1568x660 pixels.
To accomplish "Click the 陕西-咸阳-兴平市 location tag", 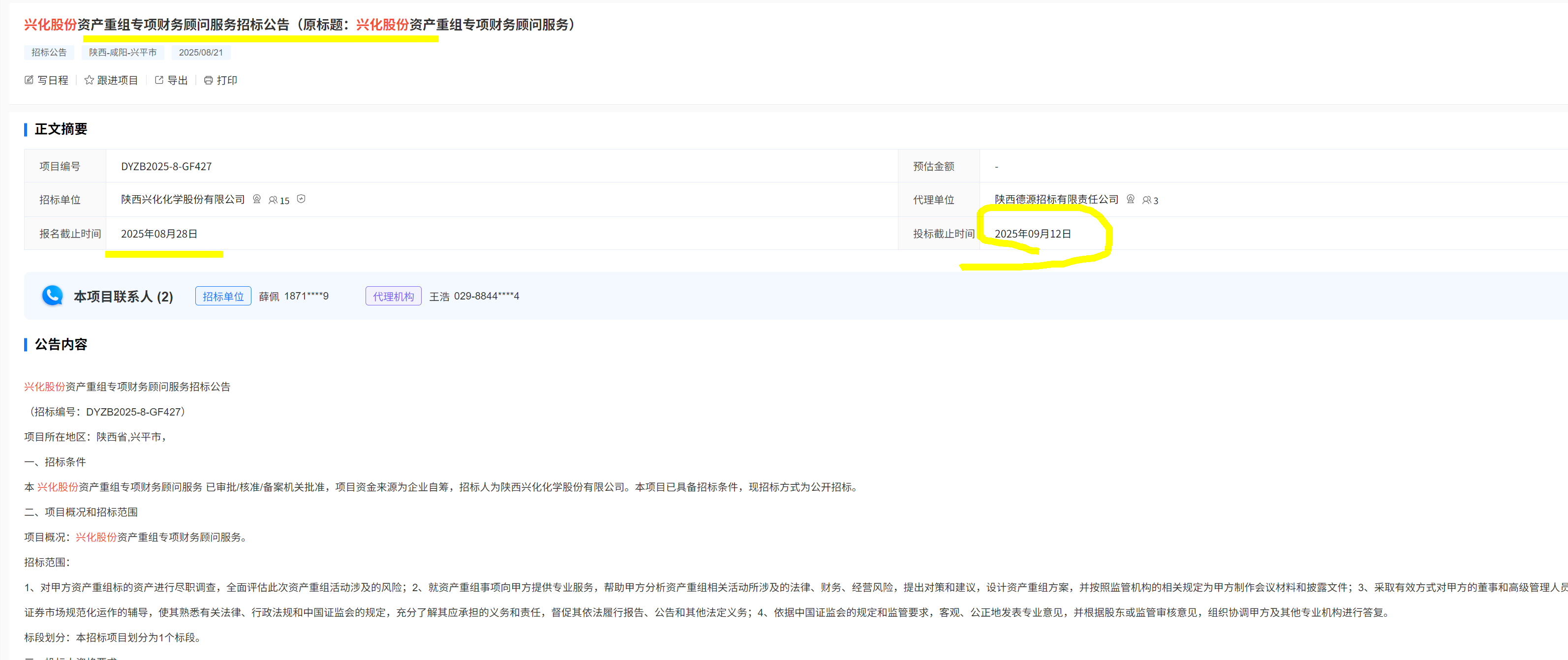I will coord(123,52).
